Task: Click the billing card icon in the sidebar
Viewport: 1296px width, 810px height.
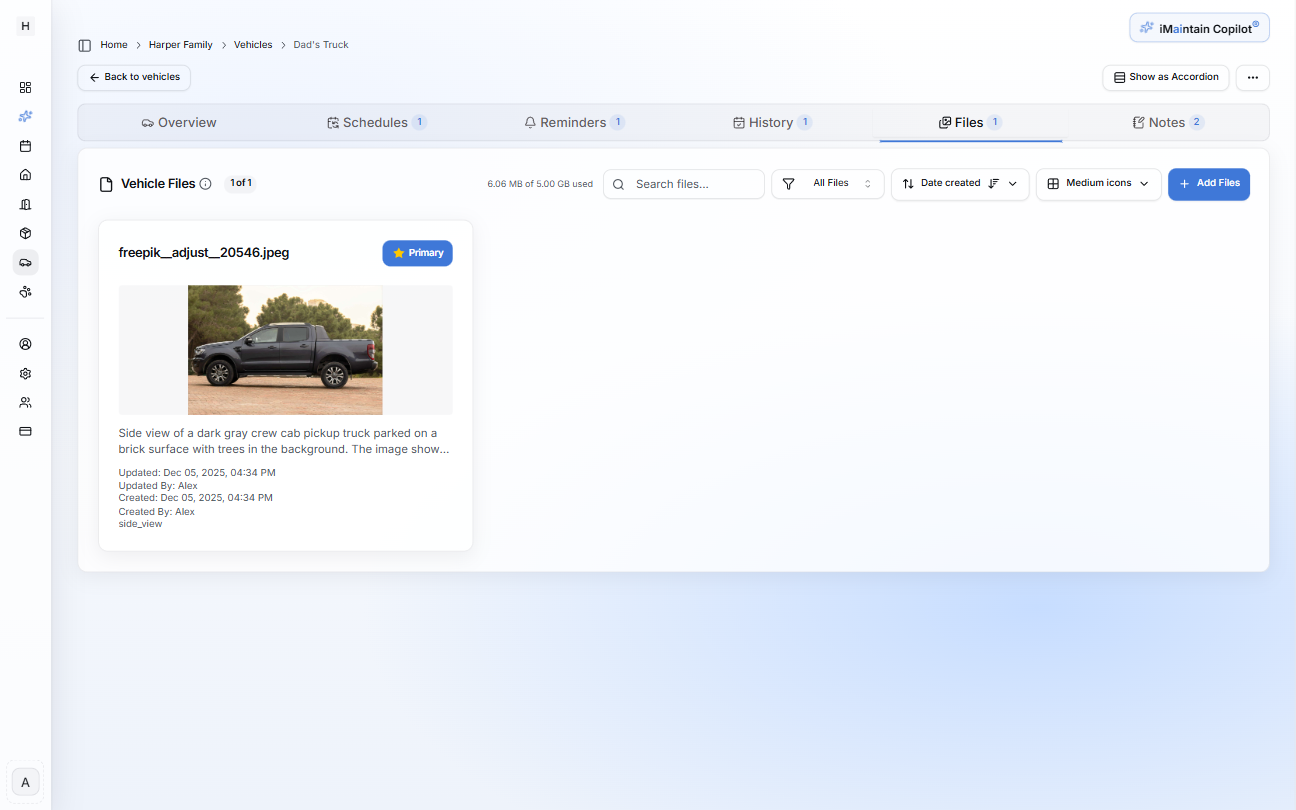Action: point(25,431)
